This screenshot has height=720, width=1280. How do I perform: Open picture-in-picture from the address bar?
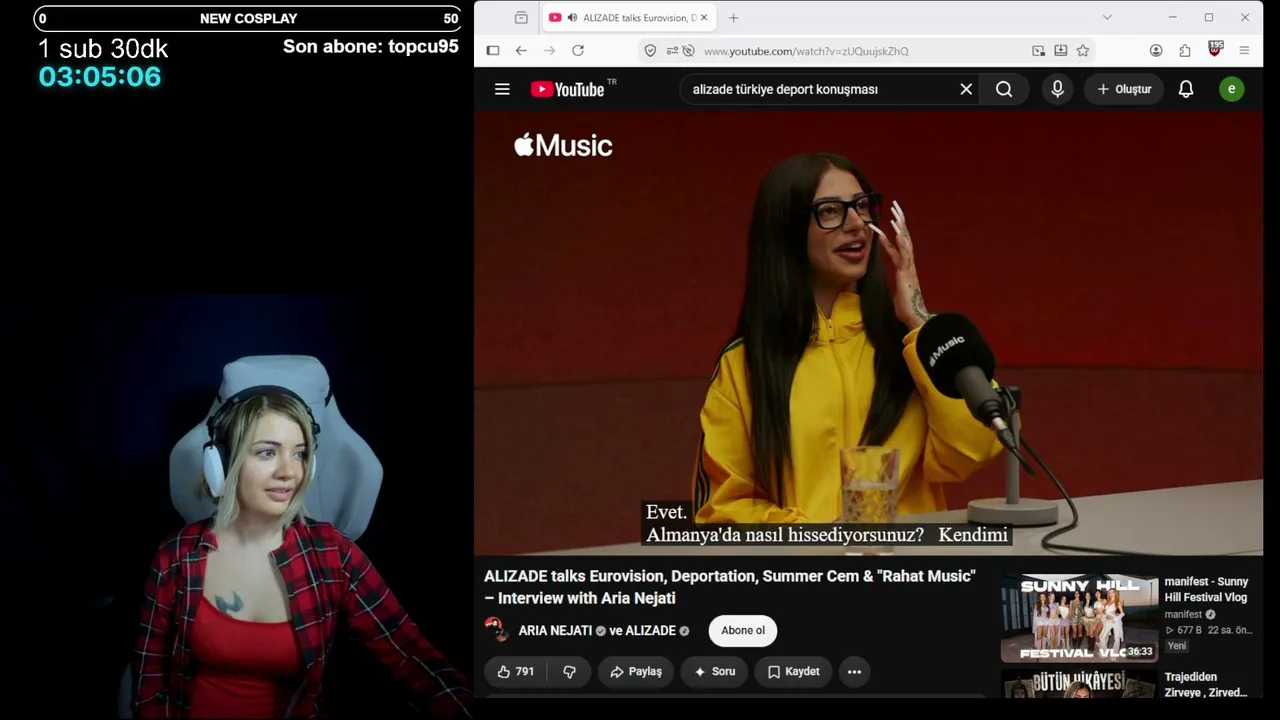click(x=1039, y=51)
